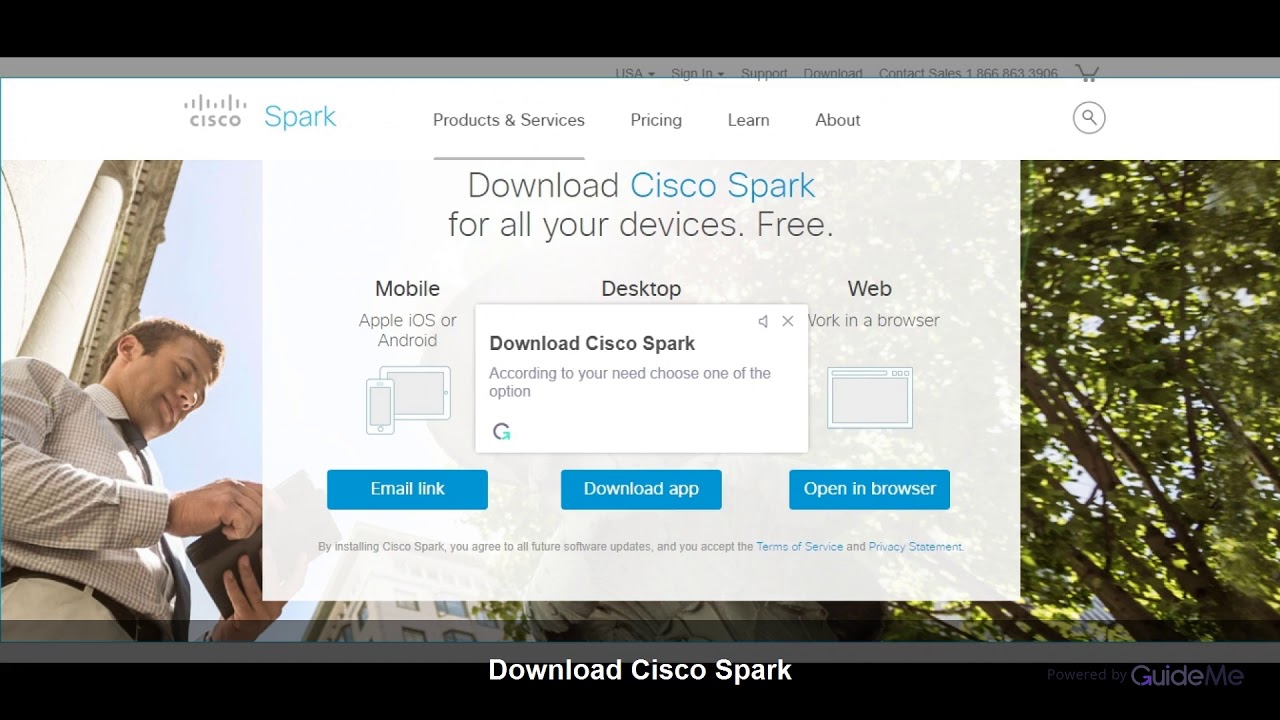Image resolution: width=1280 pixels, height=720 pixels.
Task: Click the Email link button
Action: click(407, 489)
